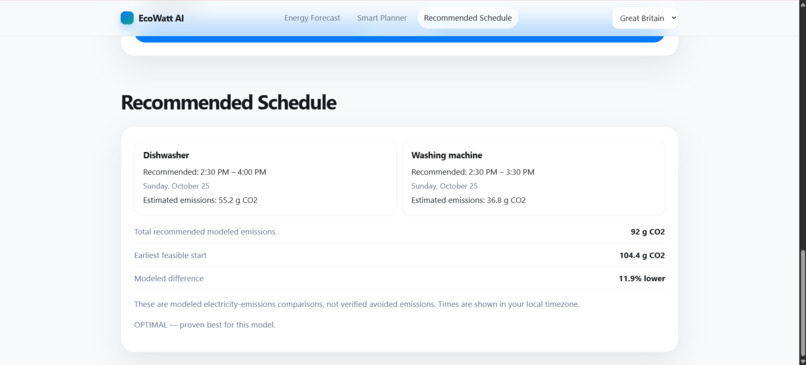Click Total recommended modeled emissions label
This screenshot has height=365, width=806.
205,232
